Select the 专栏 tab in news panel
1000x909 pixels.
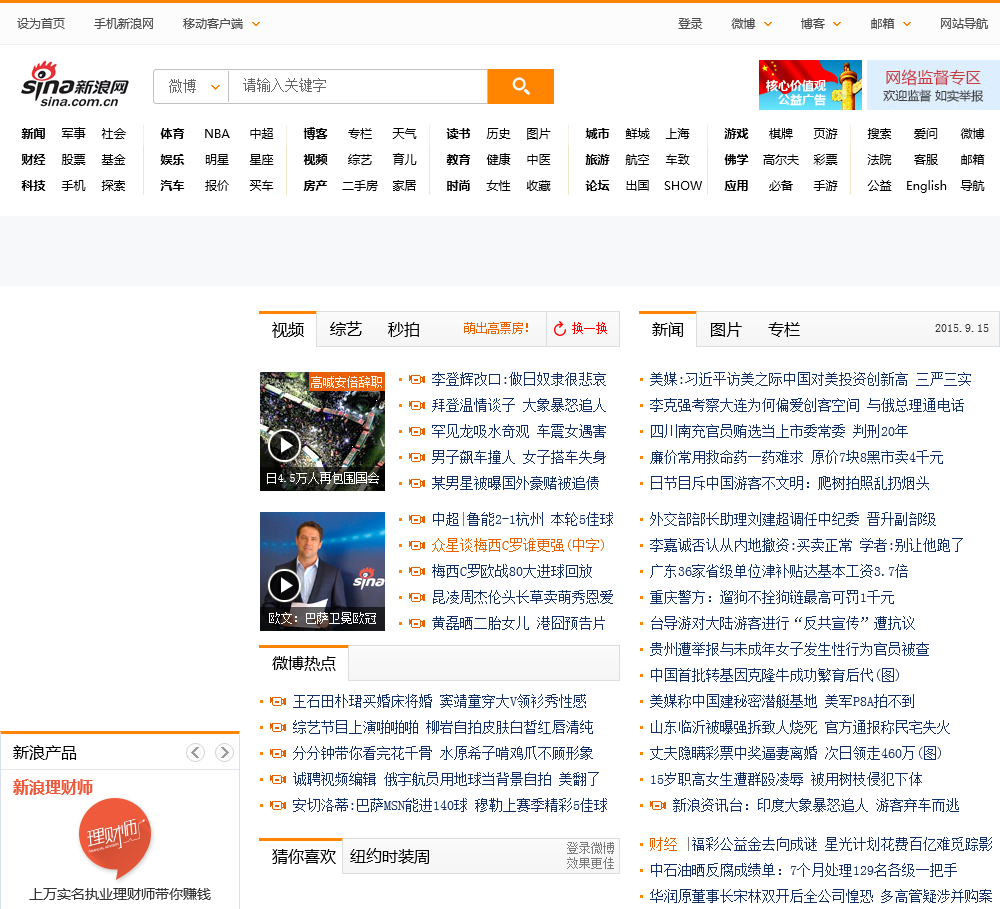784,330
